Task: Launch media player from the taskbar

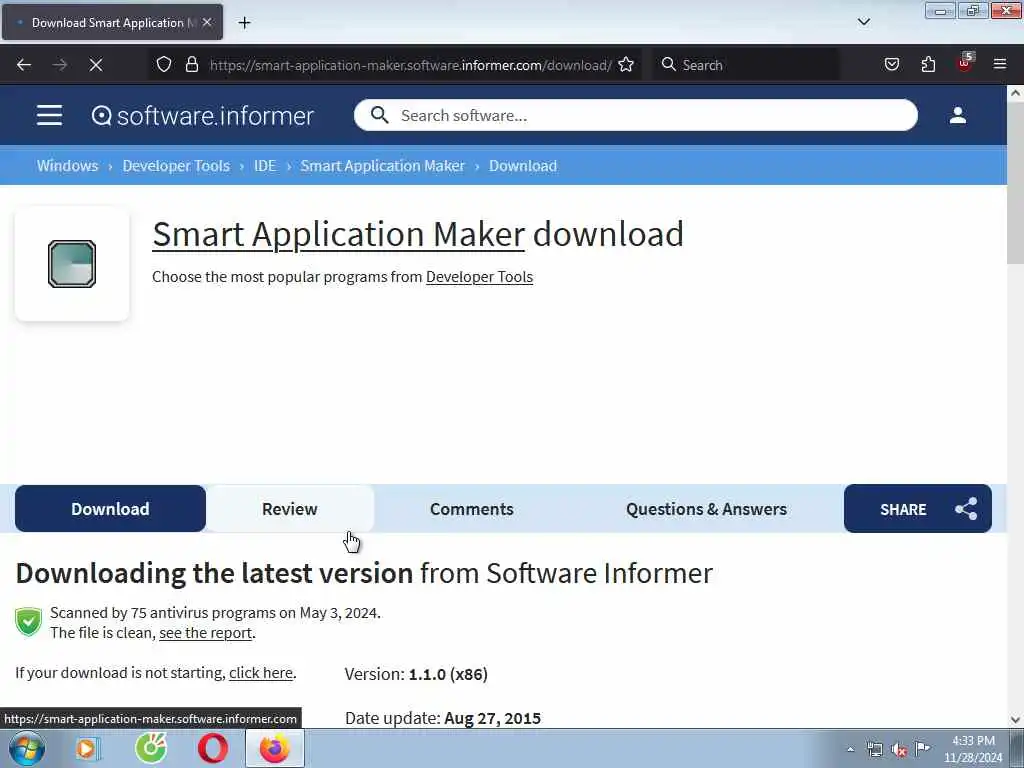Action: coord(87,748)
